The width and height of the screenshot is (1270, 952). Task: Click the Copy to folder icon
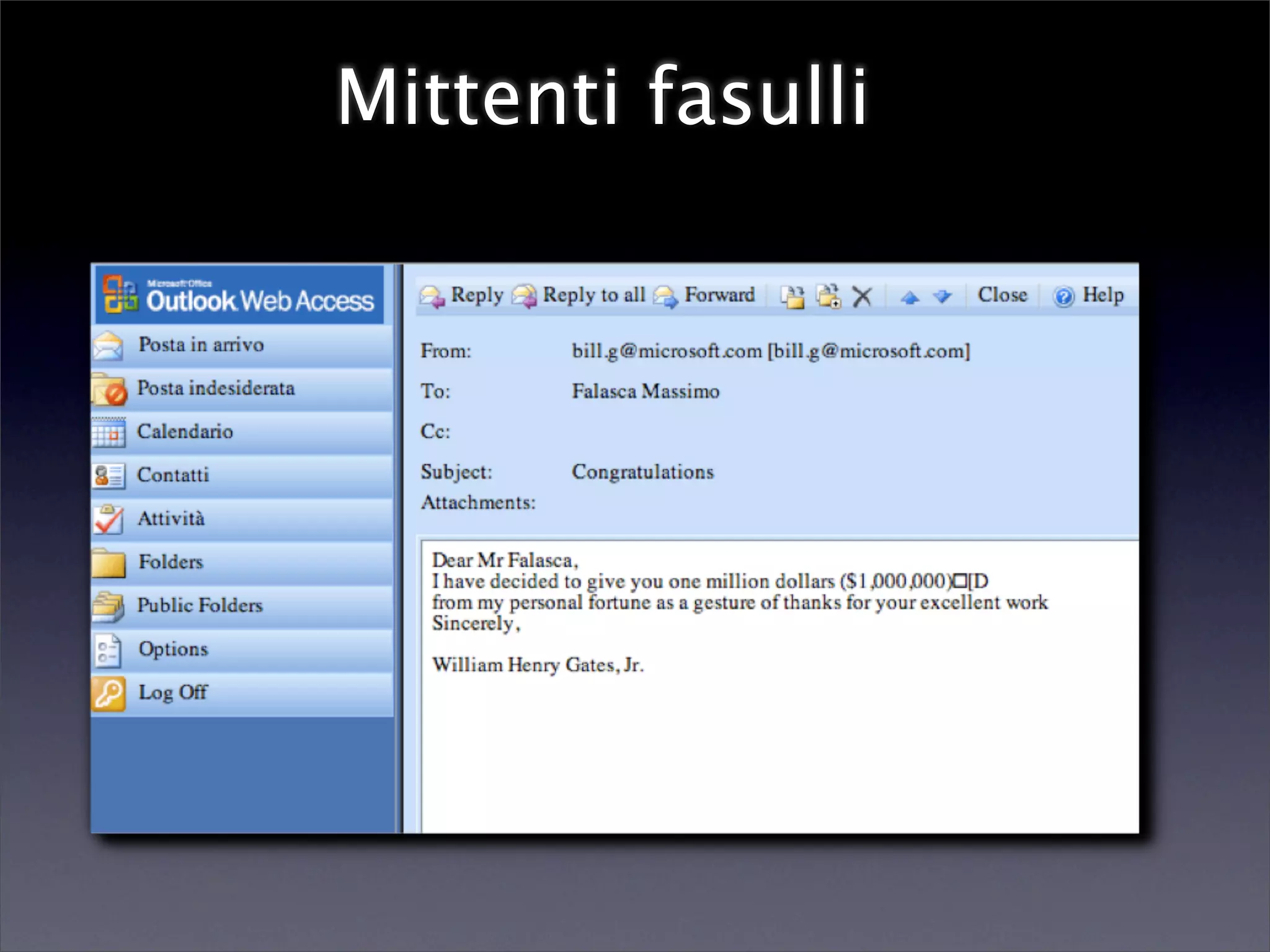point(828,296)
